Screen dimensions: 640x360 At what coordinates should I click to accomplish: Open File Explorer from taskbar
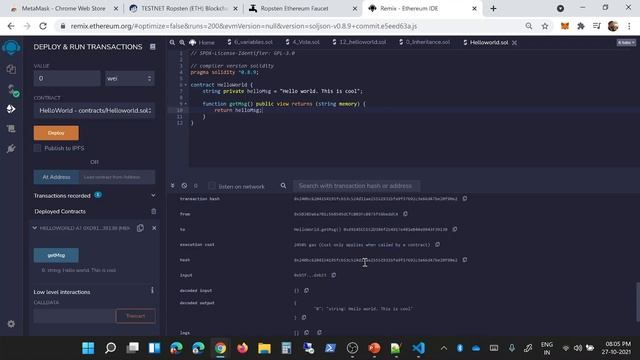pos(264,348)
